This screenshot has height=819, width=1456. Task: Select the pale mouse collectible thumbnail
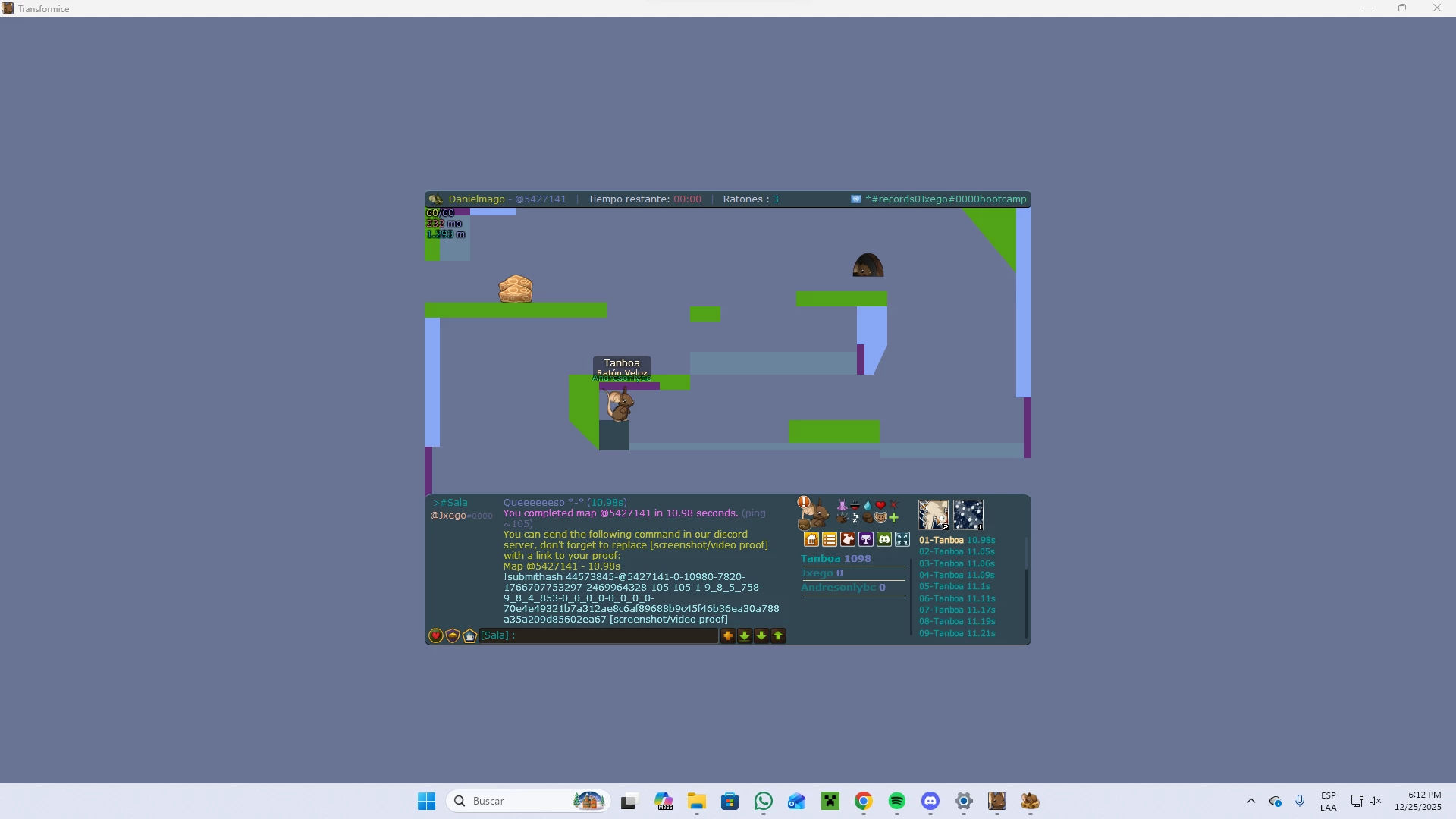[934, 515]
